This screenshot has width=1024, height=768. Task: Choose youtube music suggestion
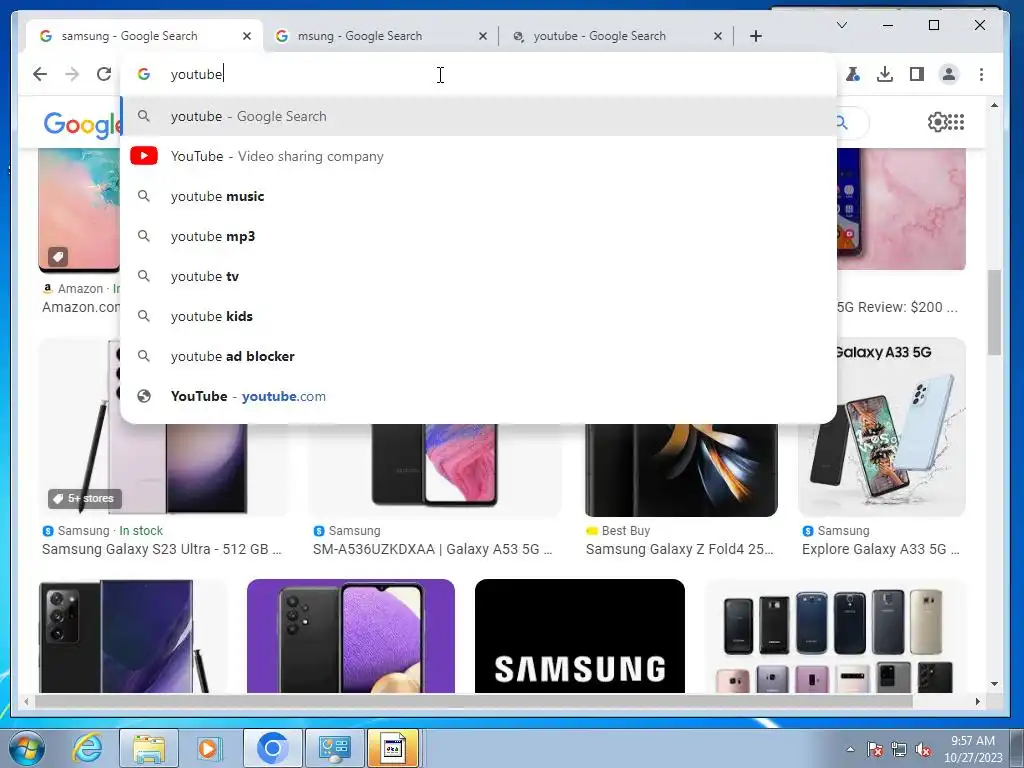pos(479,196)
